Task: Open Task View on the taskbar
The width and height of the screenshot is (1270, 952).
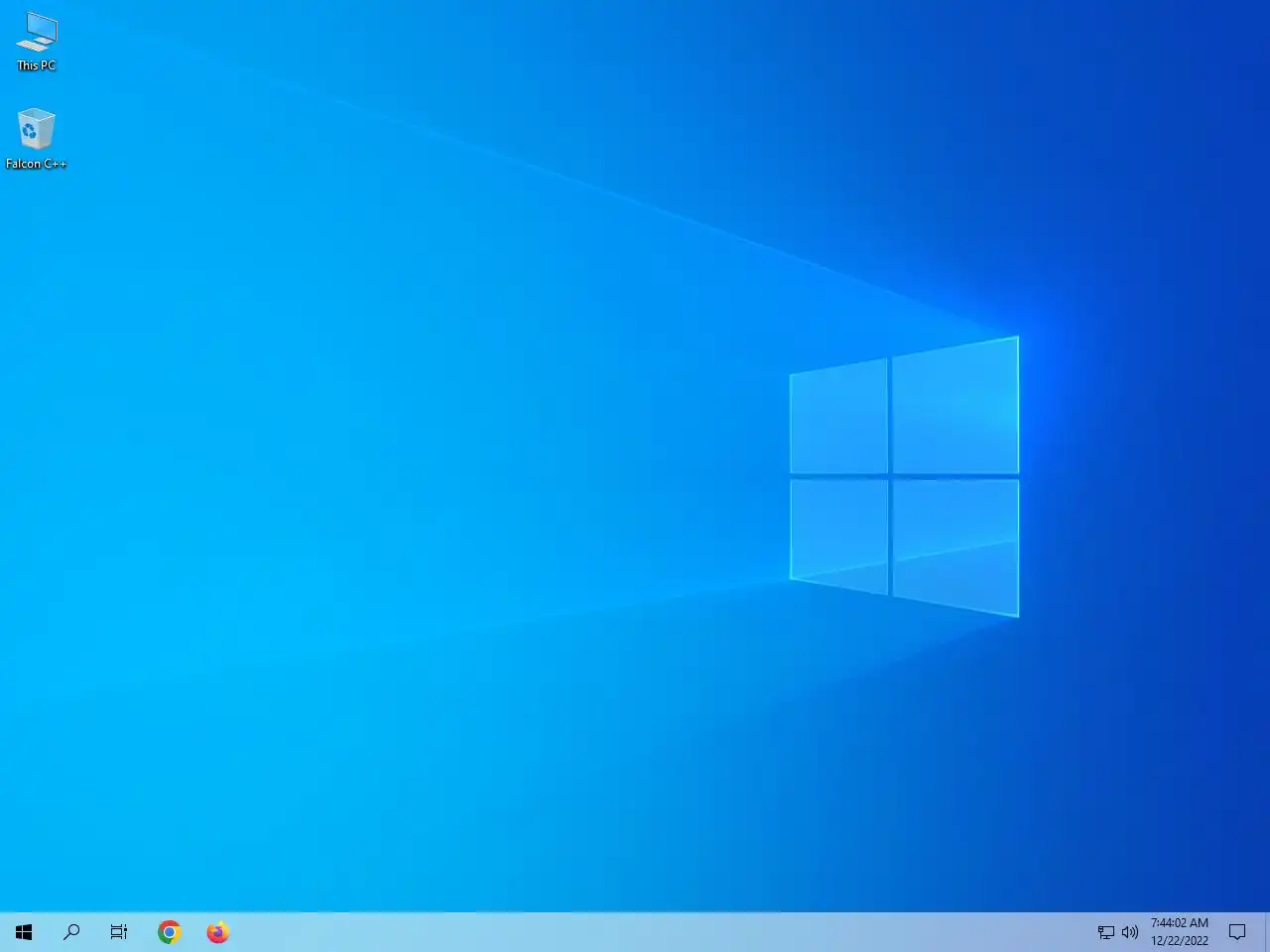Action: click(119, 932)
